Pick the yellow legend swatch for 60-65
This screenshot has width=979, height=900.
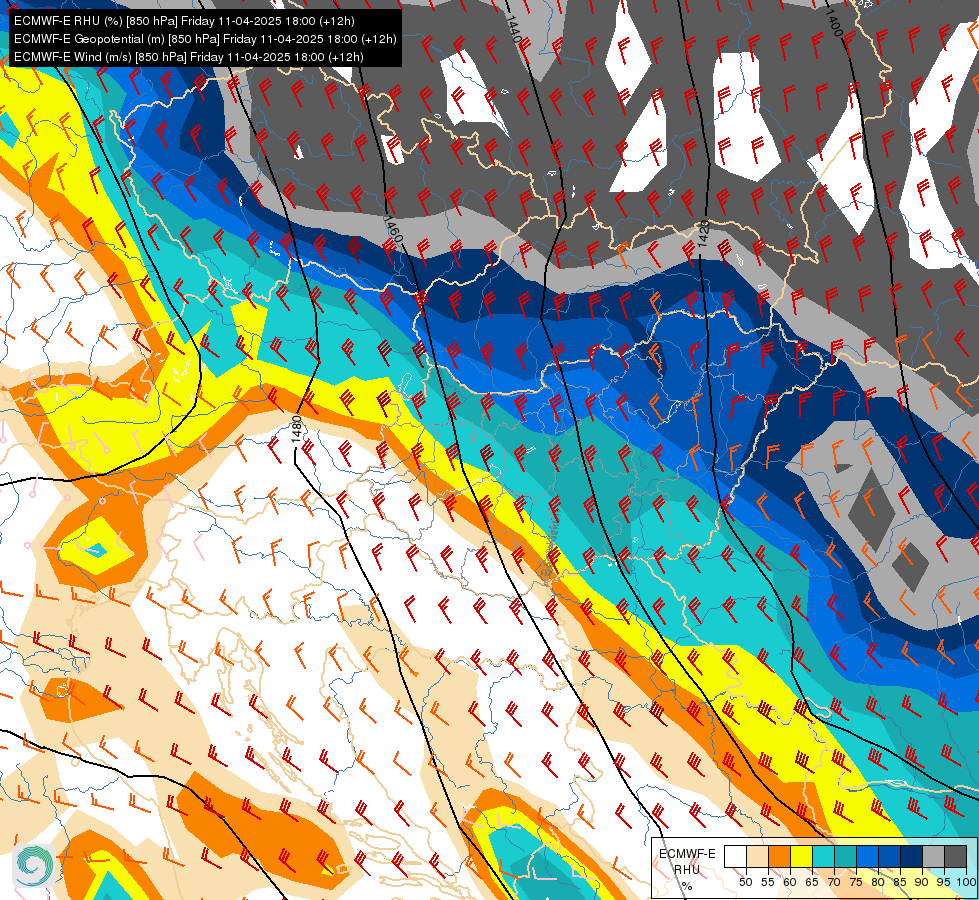tap(802, 856)
